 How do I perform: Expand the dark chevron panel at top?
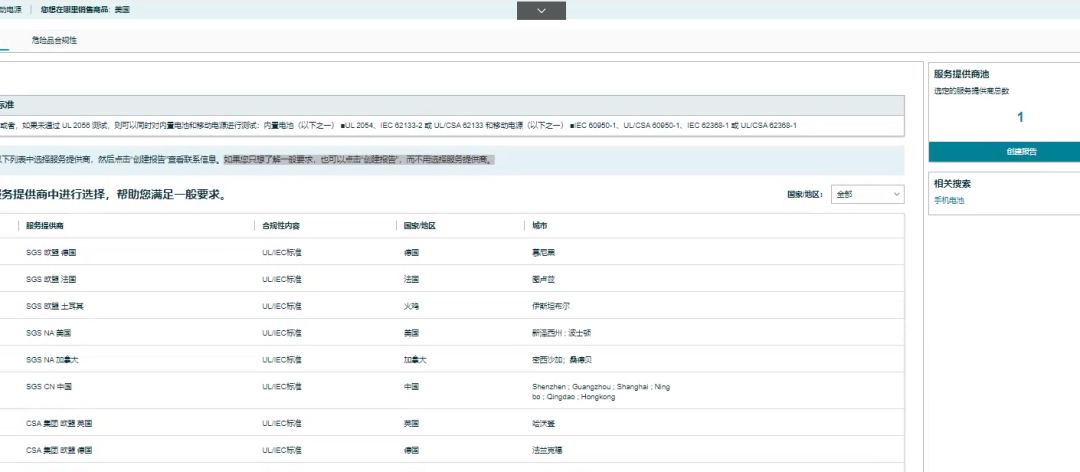pos(541,10)
